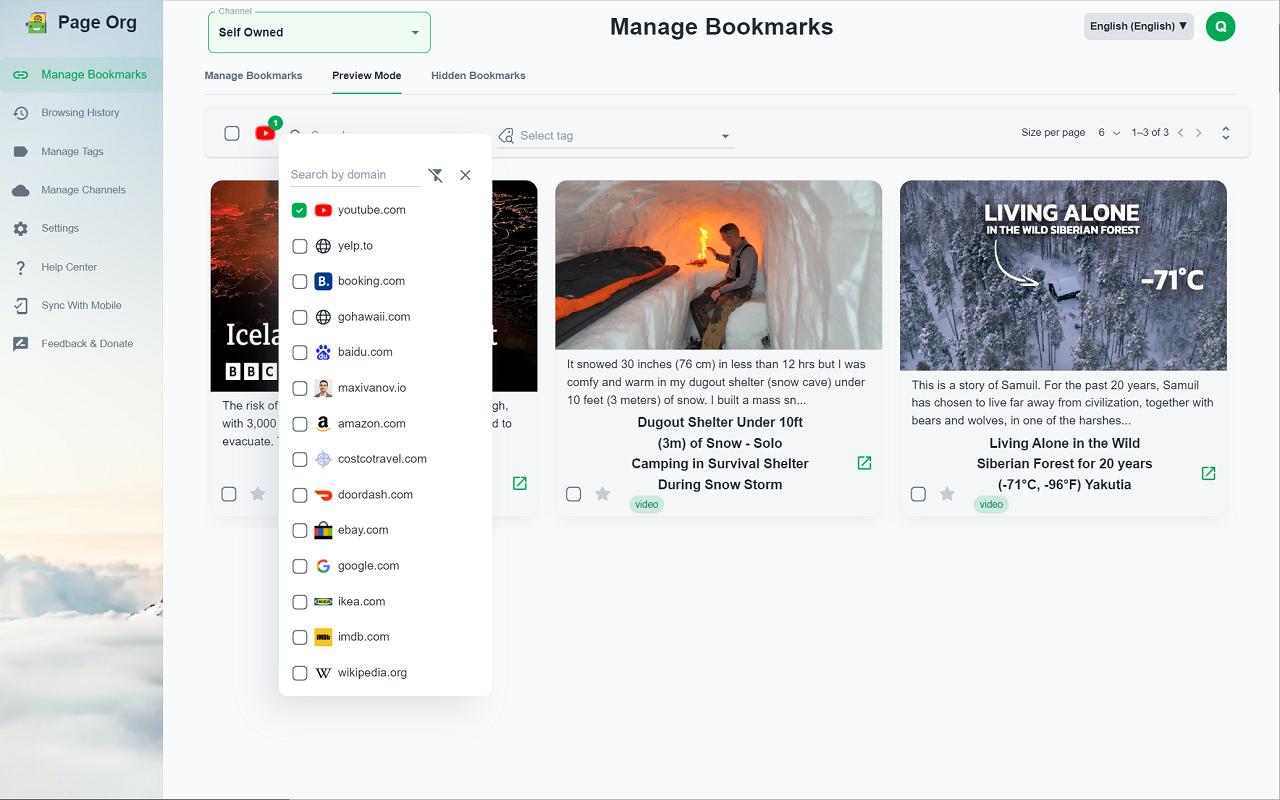Click the baidu.com paw icon

coord(323,353)
